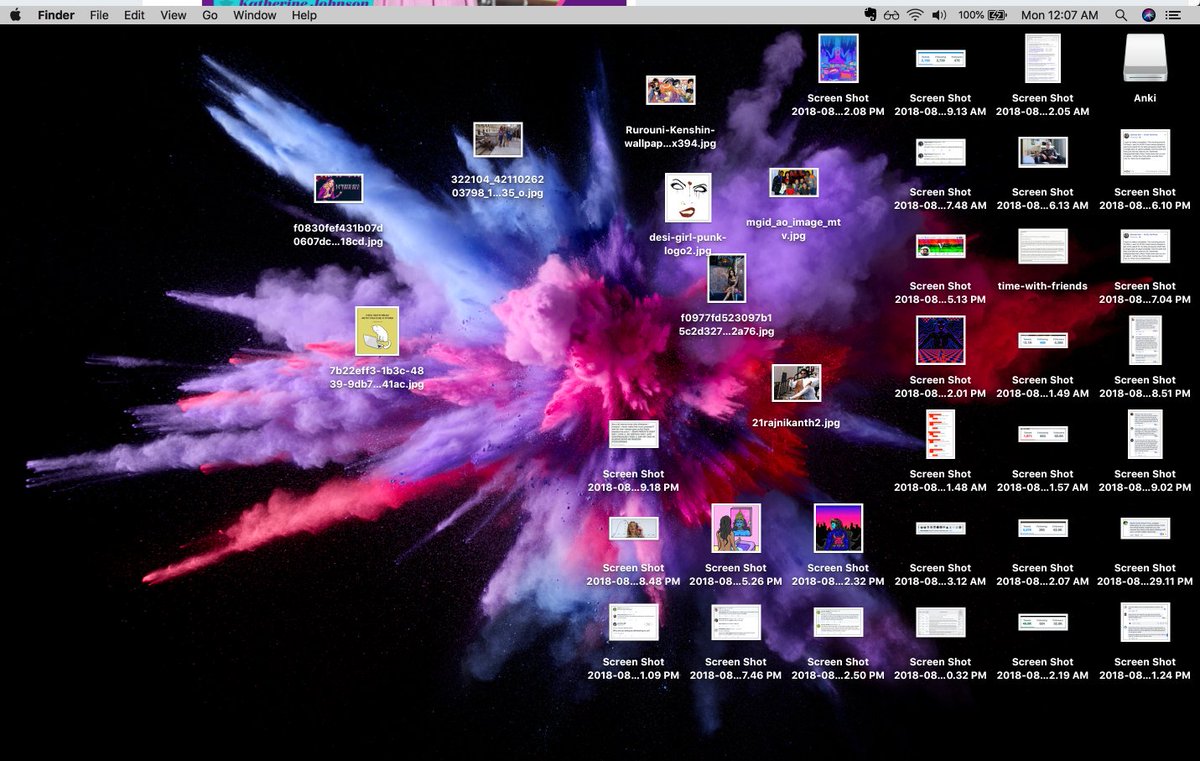1200x761 pixels.
Task: Open the volume control in menu bar
Action: click(939, 15)
